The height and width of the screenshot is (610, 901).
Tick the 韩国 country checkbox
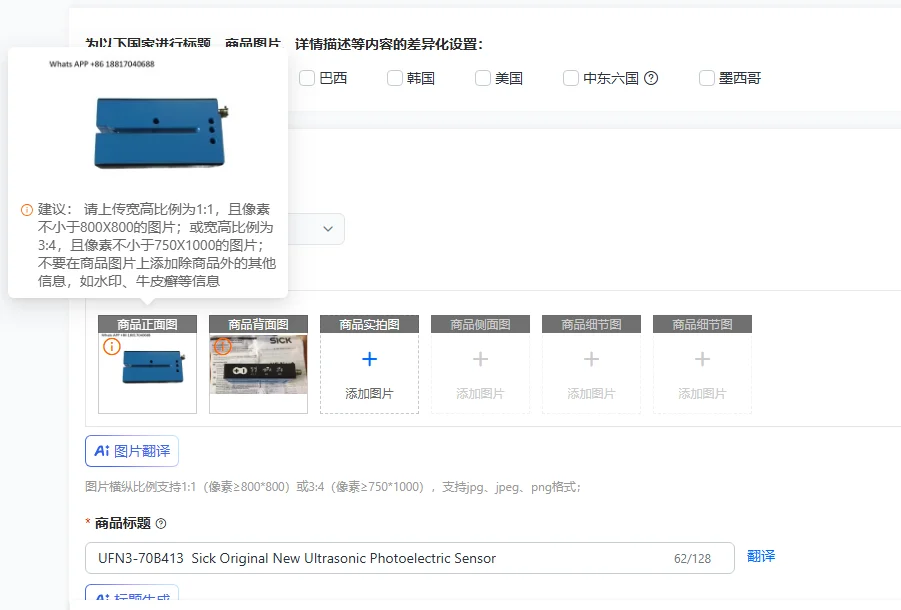click(395, 78)
